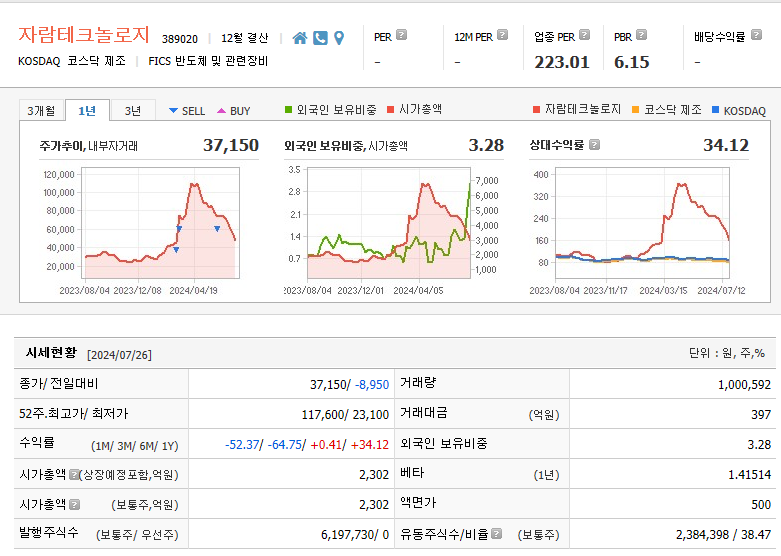The height and width of the screenshot is (556, 781).
Task: Click the KOSDAQ 코스닥 제조 classification text
Action: point(72,61)
